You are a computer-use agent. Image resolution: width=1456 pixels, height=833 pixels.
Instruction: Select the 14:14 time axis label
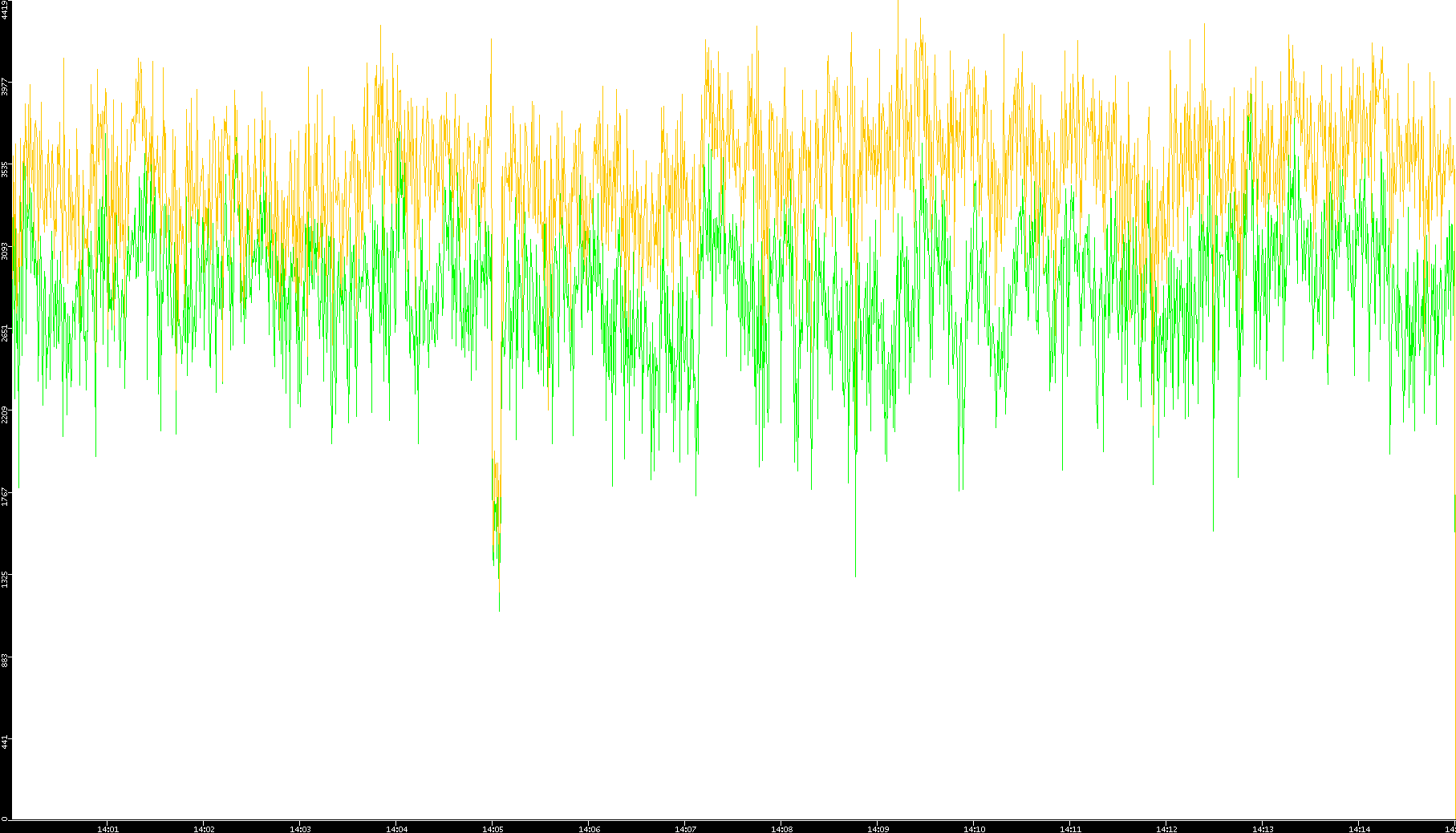pyautogui.click(x=1359, y=828)
